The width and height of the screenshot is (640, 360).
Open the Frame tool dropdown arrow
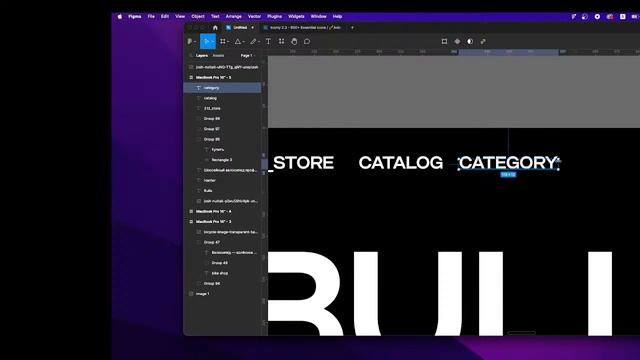pos(228,42)
